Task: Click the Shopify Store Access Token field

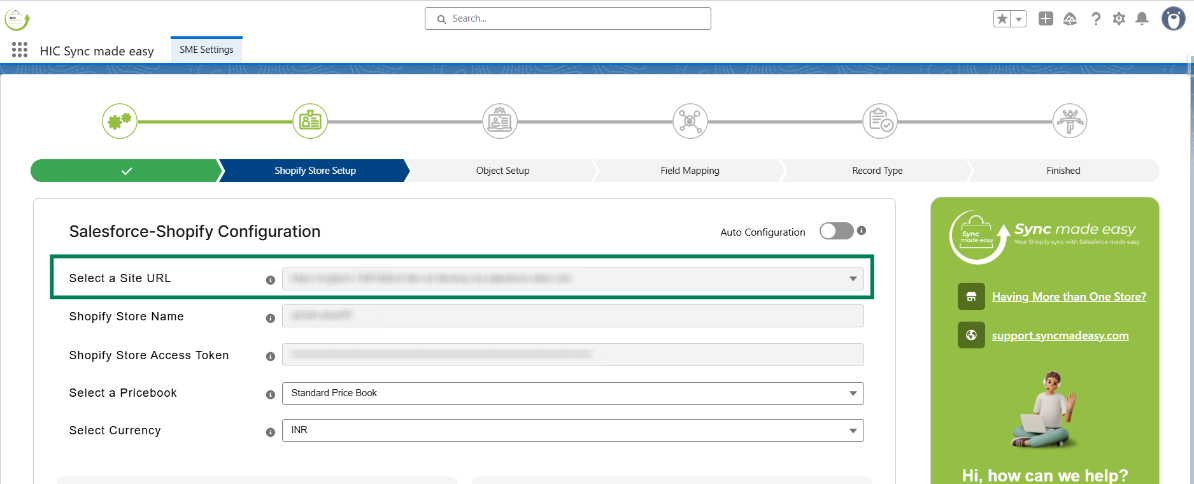Action: coord(573,355)
